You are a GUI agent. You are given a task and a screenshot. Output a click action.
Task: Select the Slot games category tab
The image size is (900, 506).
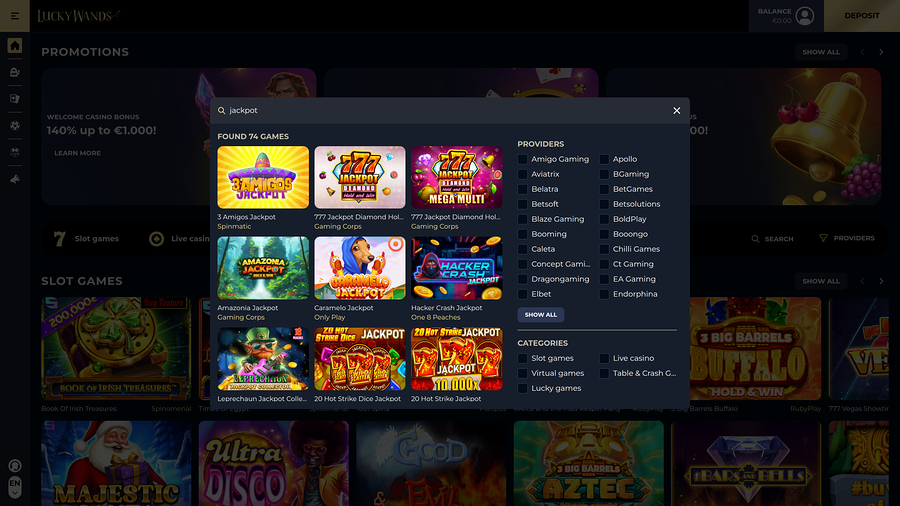point(86,239)
